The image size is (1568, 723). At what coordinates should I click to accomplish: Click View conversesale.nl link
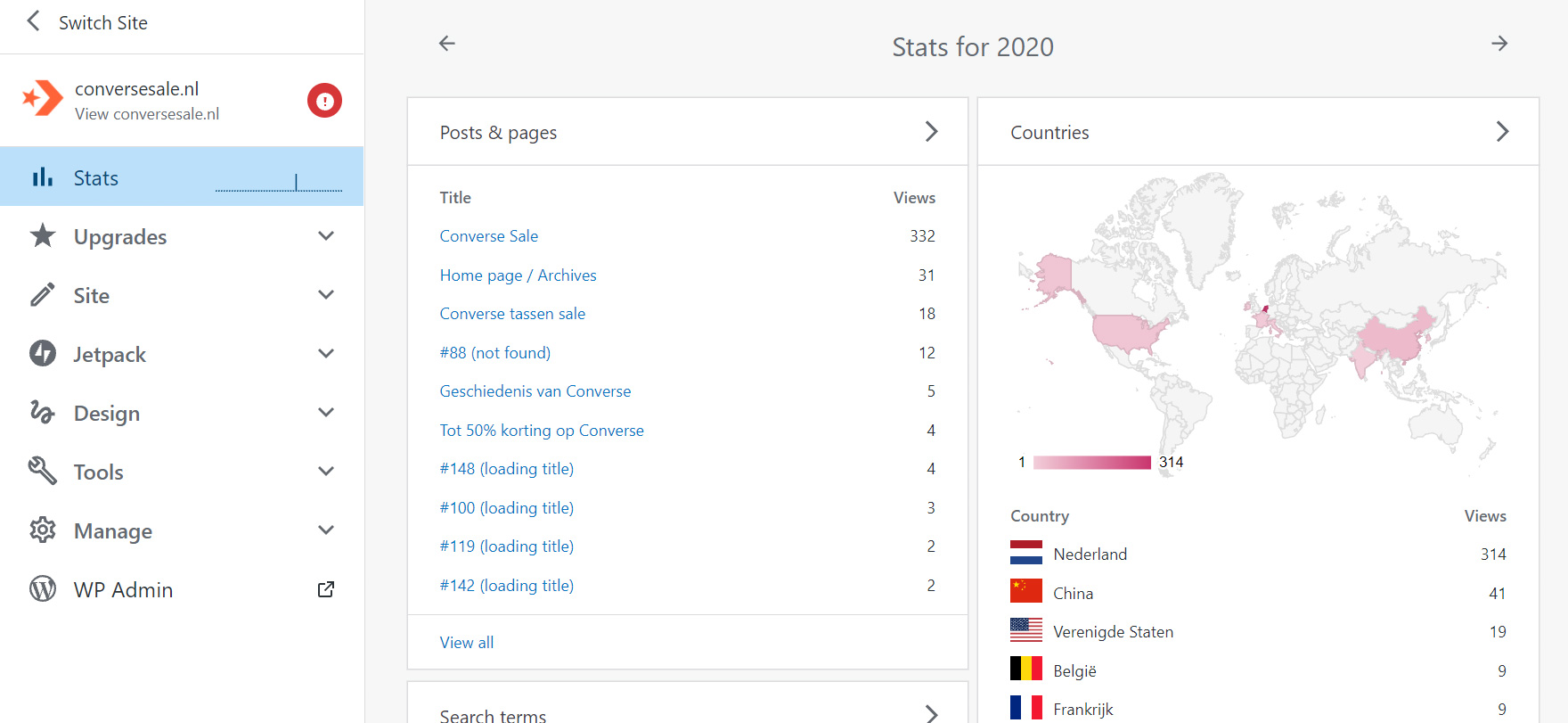147,114
